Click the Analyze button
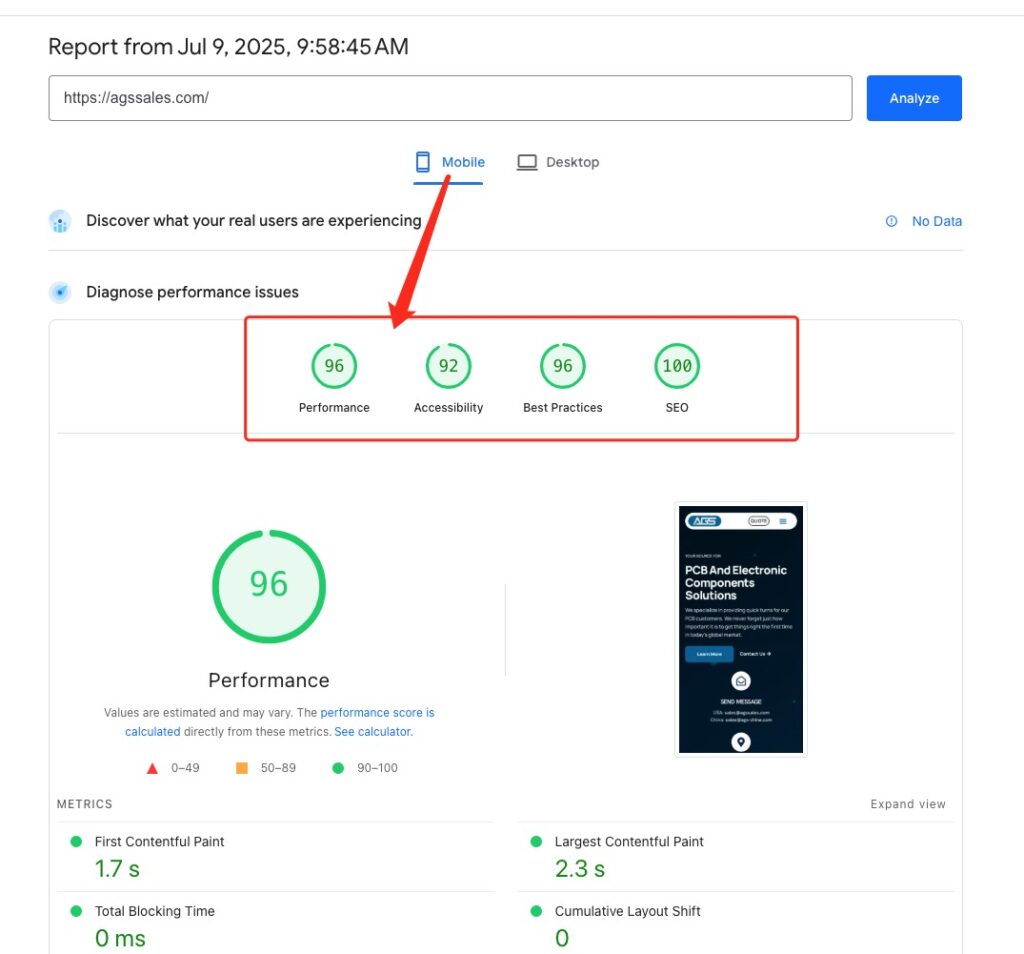 coord(913,97)
